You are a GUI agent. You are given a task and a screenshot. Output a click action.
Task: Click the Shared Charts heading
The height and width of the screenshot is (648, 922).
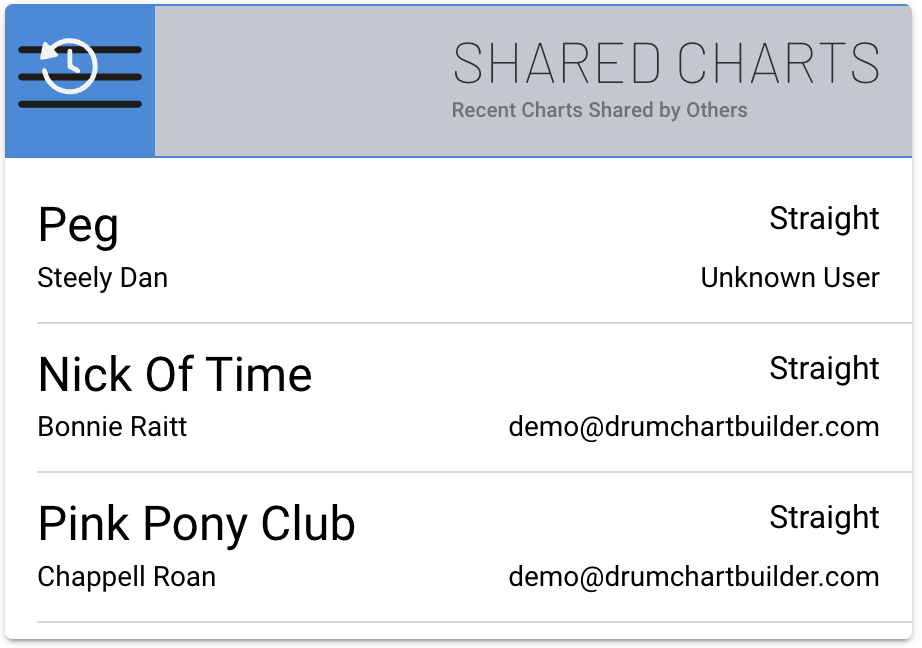tap(666, 64)
